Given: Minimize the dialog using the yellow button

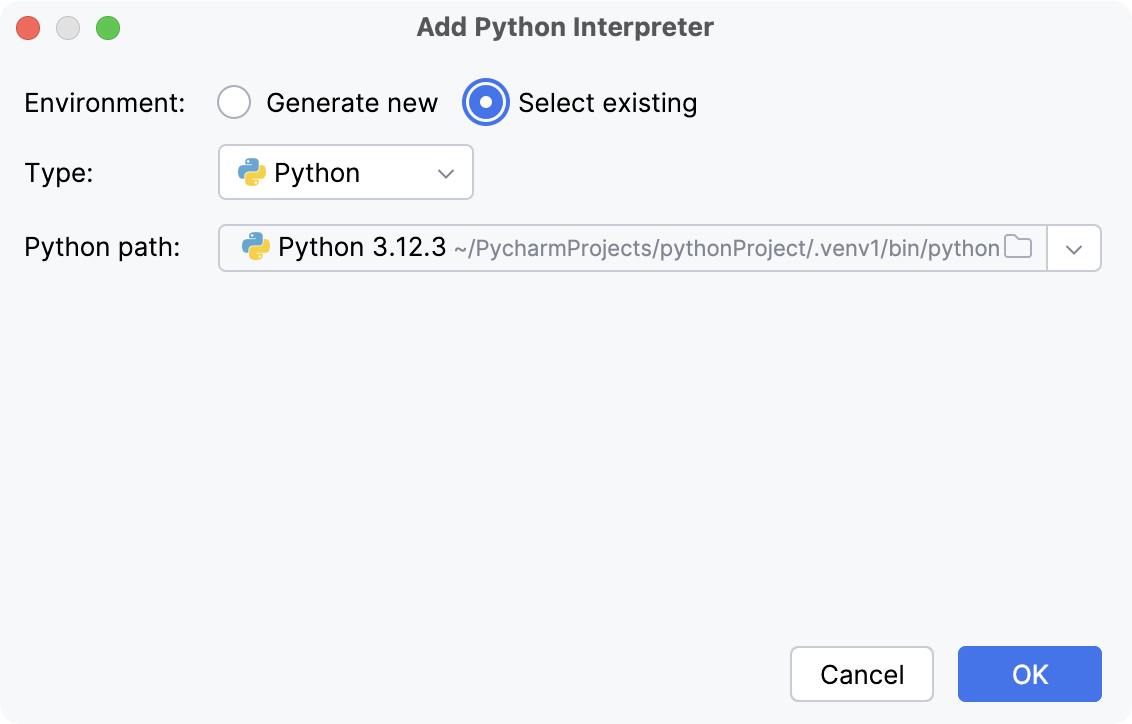Looking at the screenshot, I should pos(68,28).
